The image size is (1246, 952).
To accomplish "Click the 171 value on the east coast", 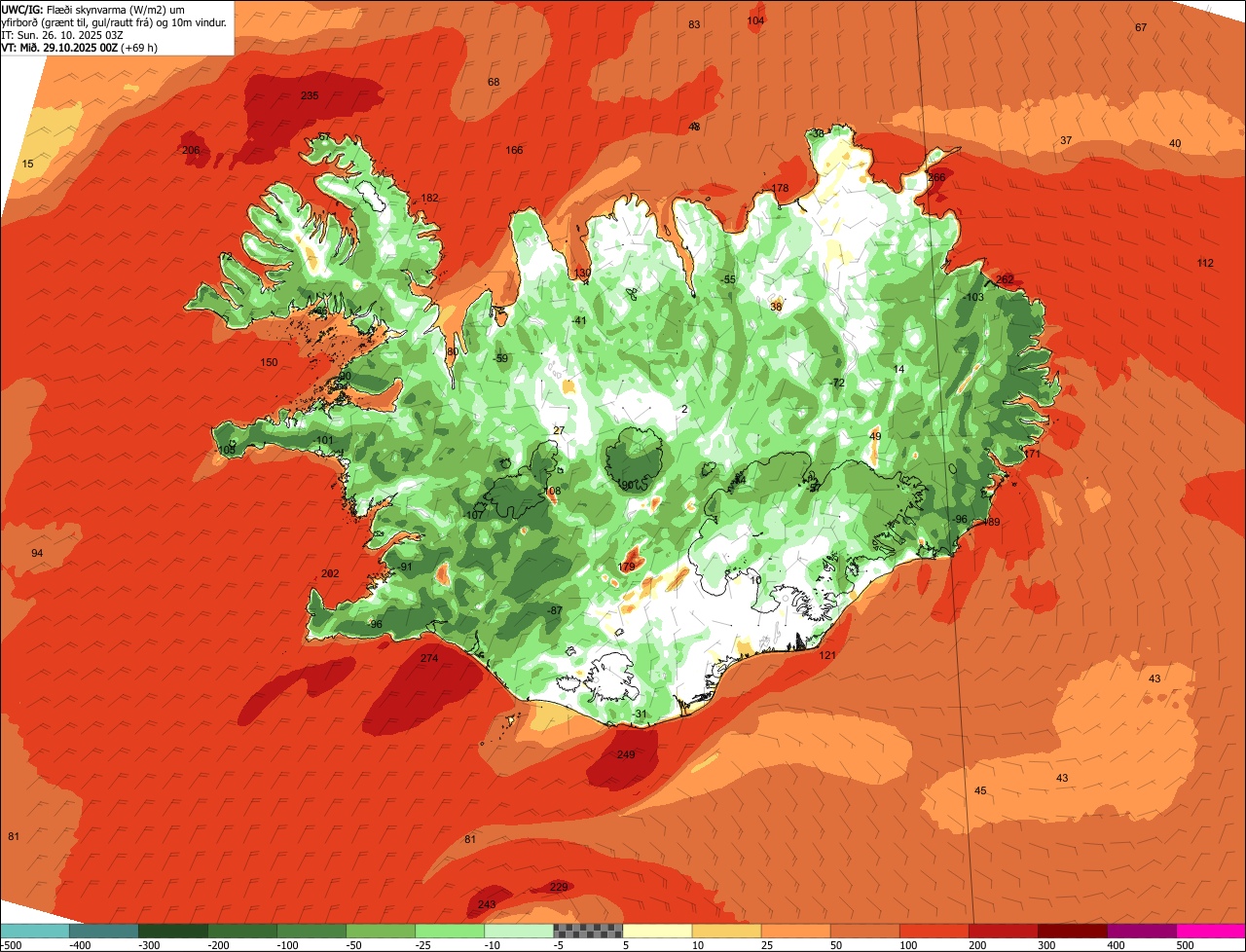I will pos(1032,454).
